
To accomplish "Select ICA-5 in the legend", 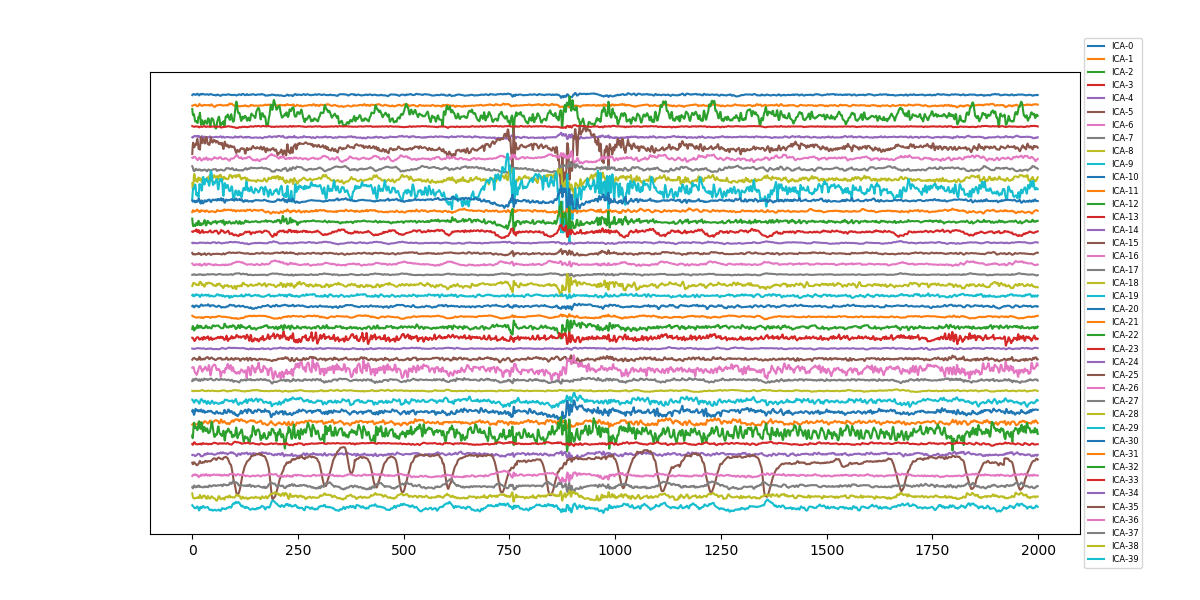I will pyautogui.click(x=1122, y=112).
